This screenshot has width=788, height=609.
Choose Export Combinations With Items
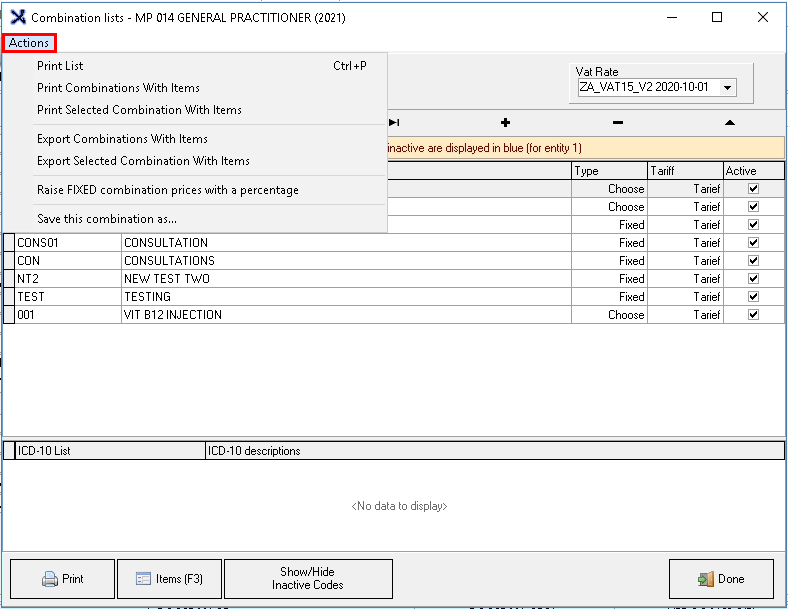coord(122,139)
